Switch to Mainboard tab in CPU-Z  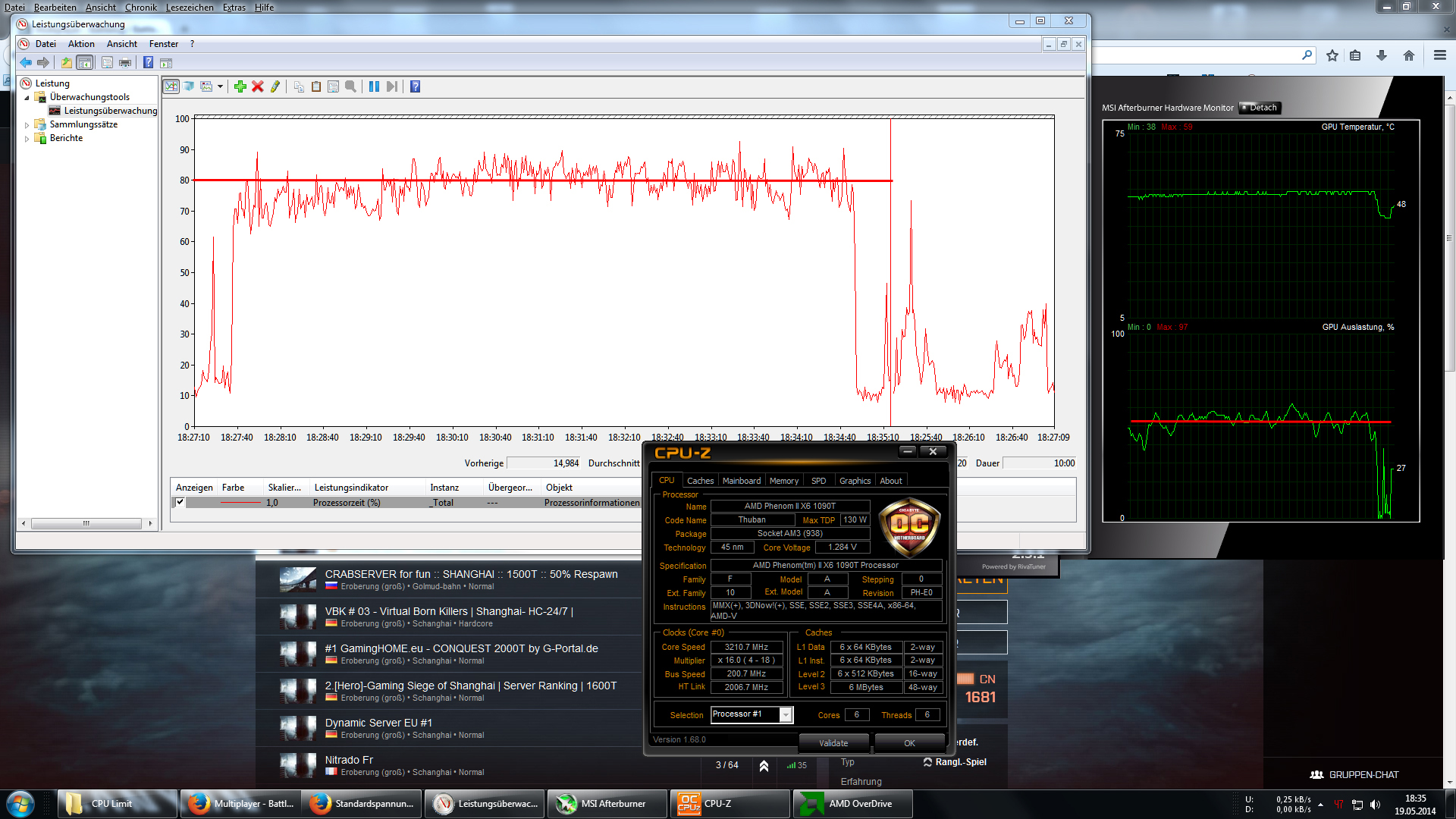tap(741, 481)
